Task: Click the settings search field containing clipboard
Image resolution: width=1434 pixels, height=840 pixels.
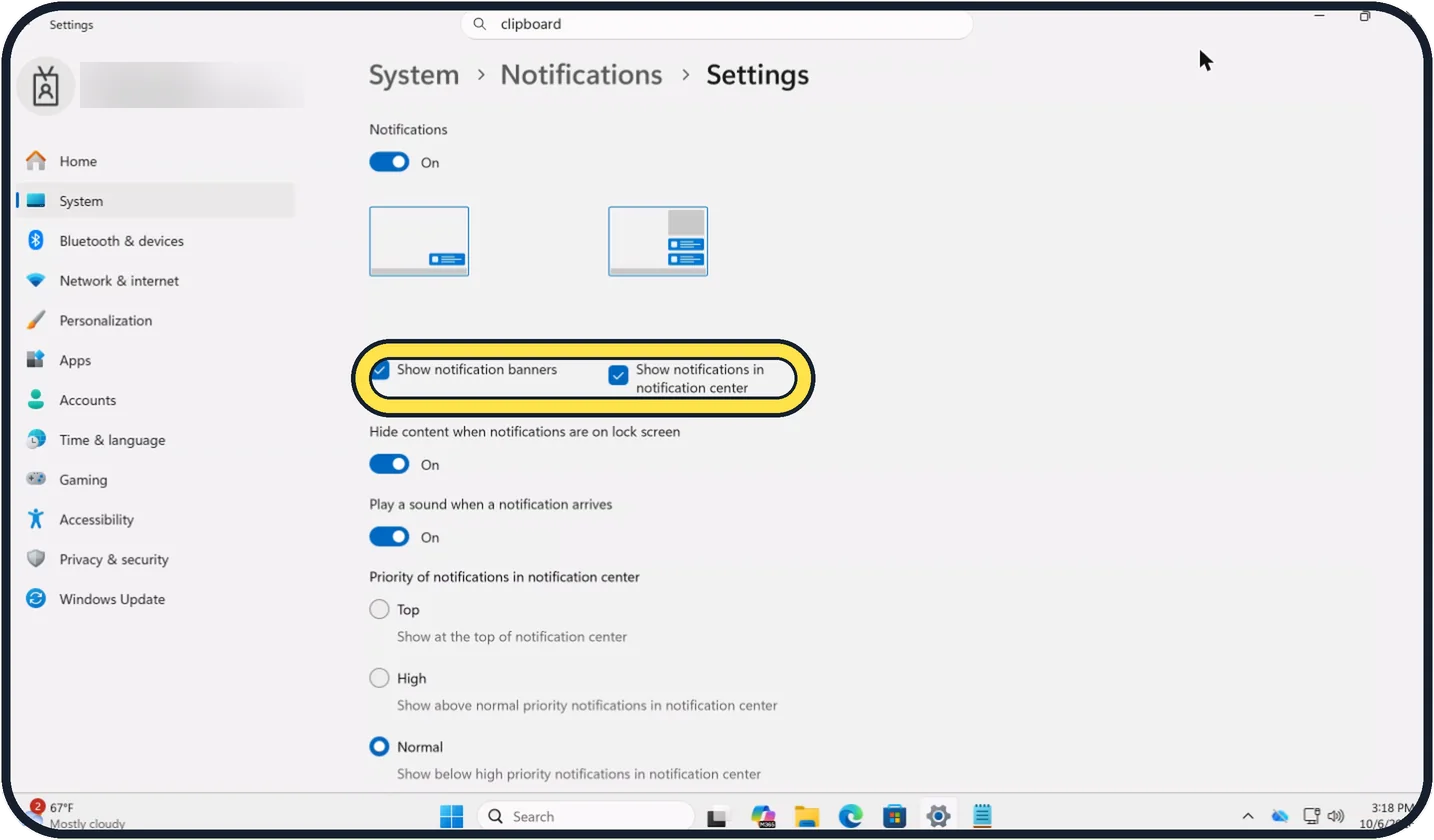Action: click(x=717, y=24)
